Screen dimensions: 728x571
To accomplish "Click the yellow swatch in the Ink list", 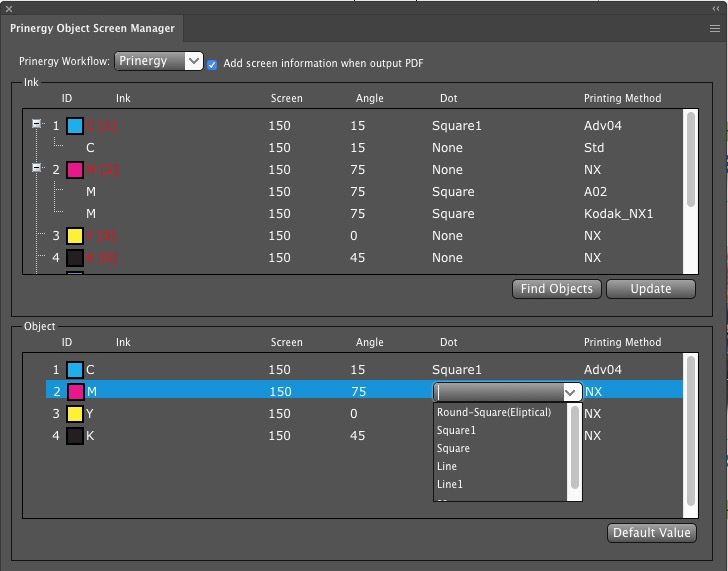I will [x=75, y=236].
